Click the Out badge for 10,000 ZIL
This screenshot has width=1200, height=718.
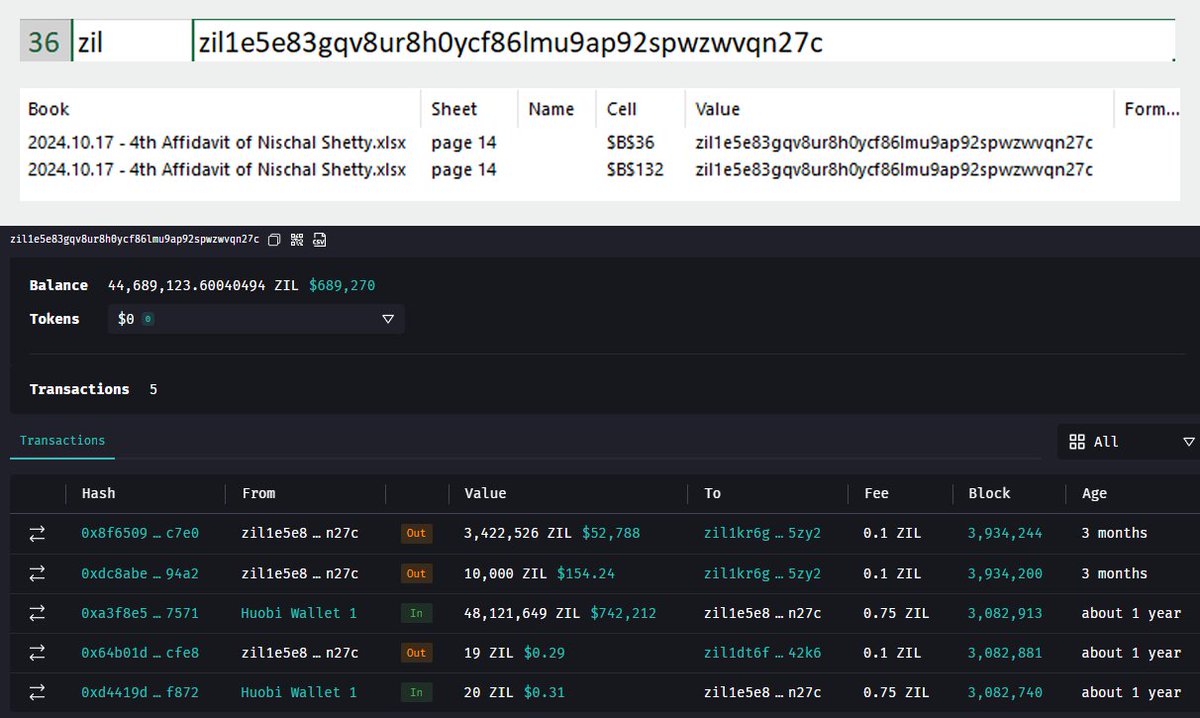[x=416, y=573]
